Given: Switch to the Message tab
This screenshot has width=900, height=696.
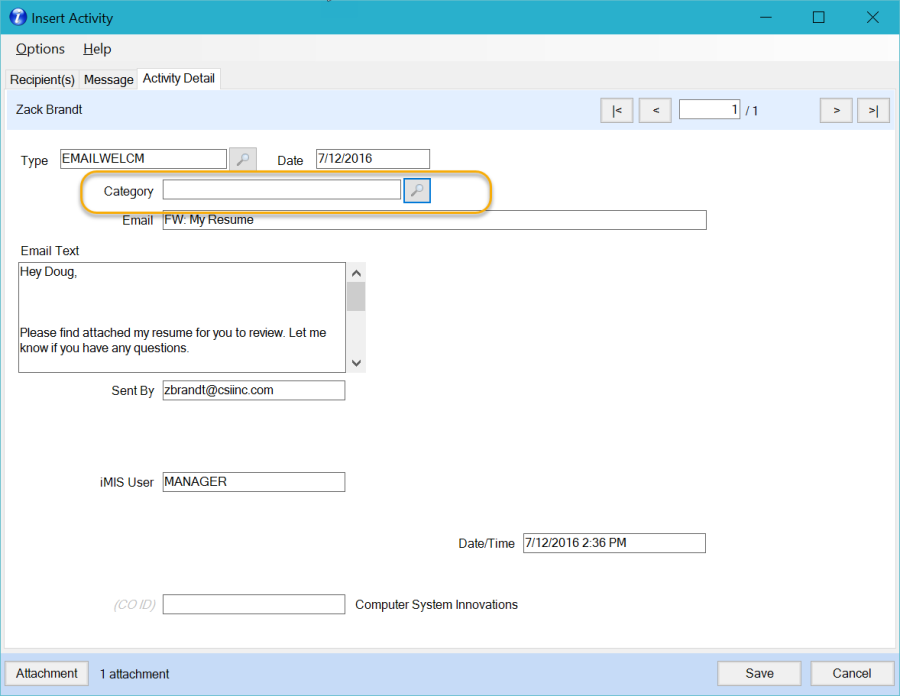Looking at the screenshot, I should 108,79.
